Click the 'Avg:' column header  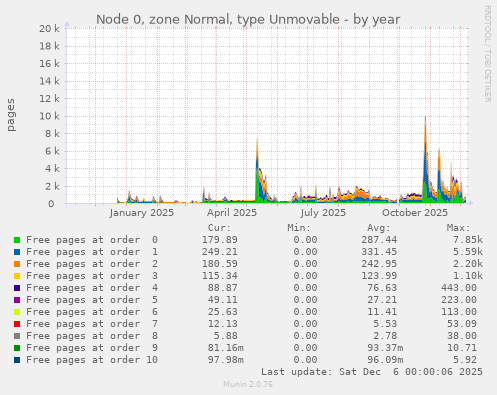coord(379,228)
